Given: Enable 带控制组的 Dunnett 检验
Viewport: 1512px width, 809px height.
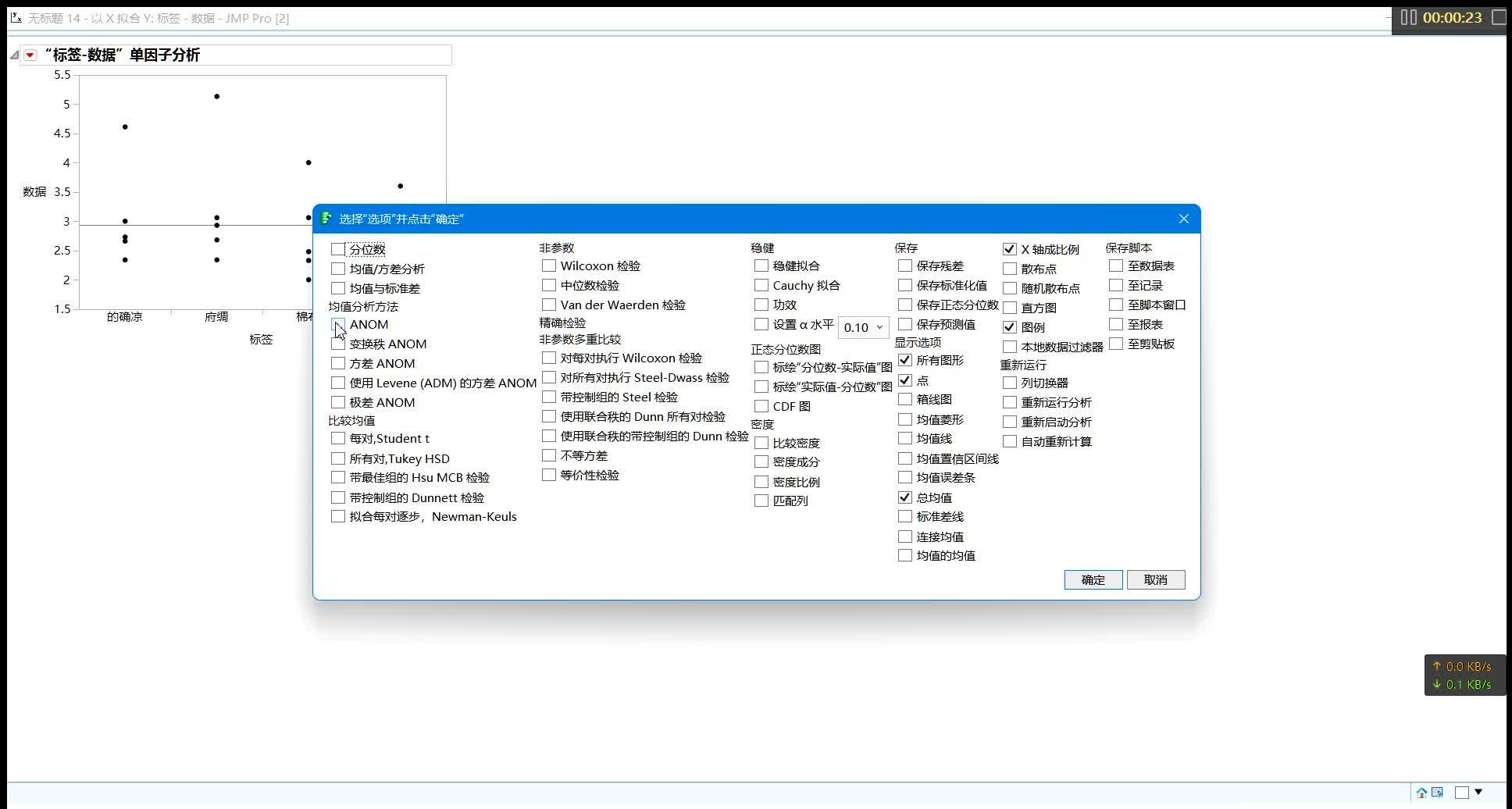Looking at the screenshot, I should 338,497.
